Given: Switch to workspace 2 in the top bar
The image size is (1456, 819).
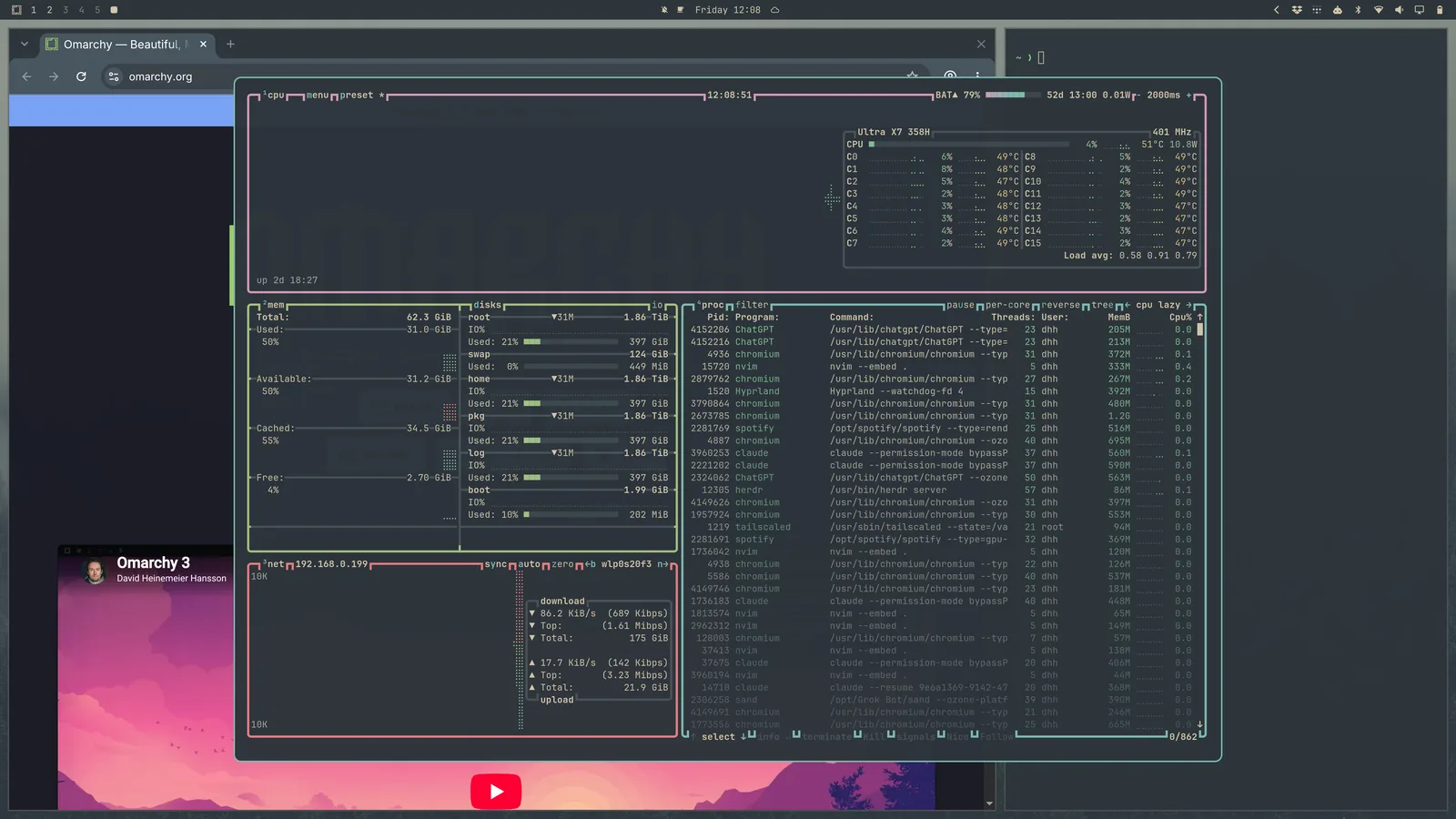Looking at the screenshot, I should [49, 10].
